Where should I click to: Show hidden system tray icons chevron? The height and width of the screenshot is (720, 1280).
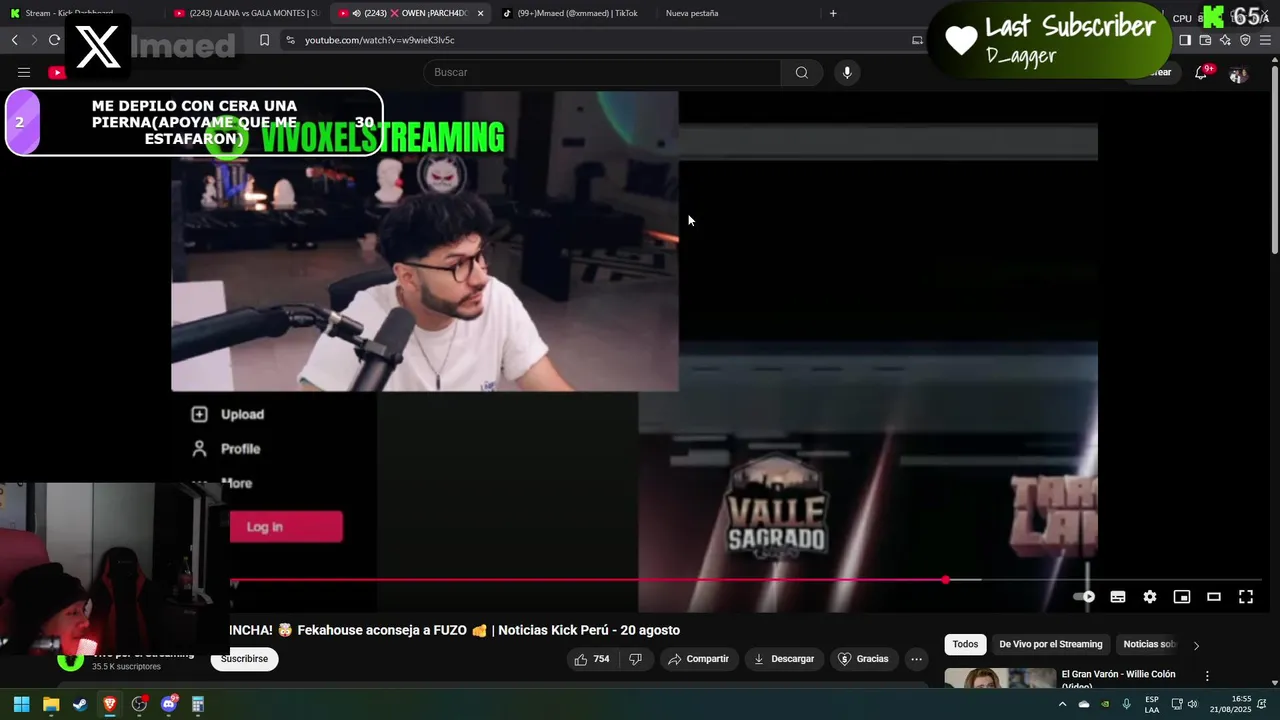1062,704
